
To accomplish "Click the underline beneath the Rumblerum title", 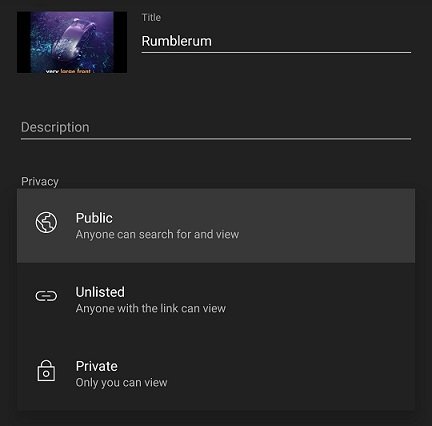I will [x=276, y=52].
